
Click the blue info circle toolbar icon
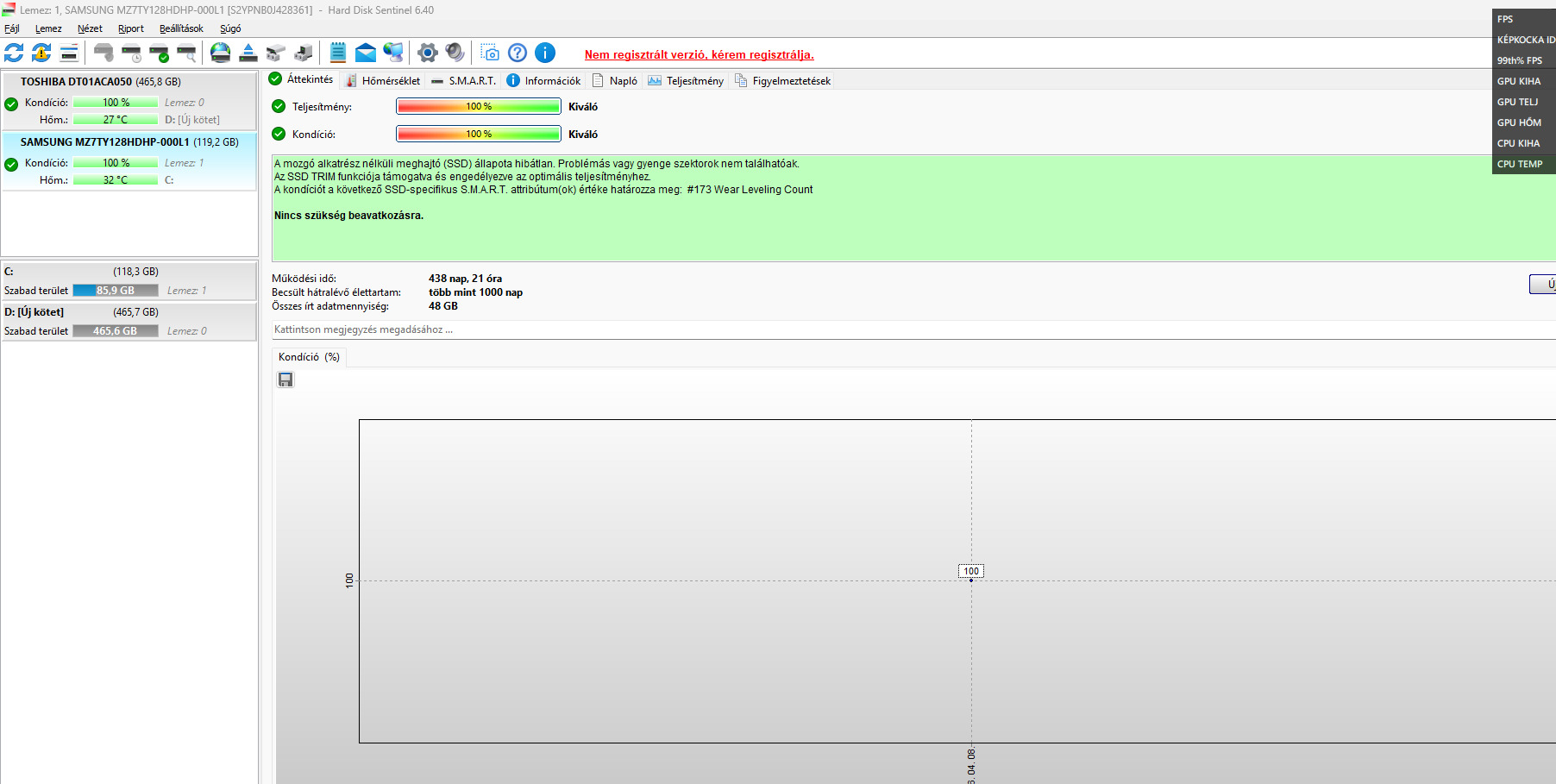coord(545,53)
